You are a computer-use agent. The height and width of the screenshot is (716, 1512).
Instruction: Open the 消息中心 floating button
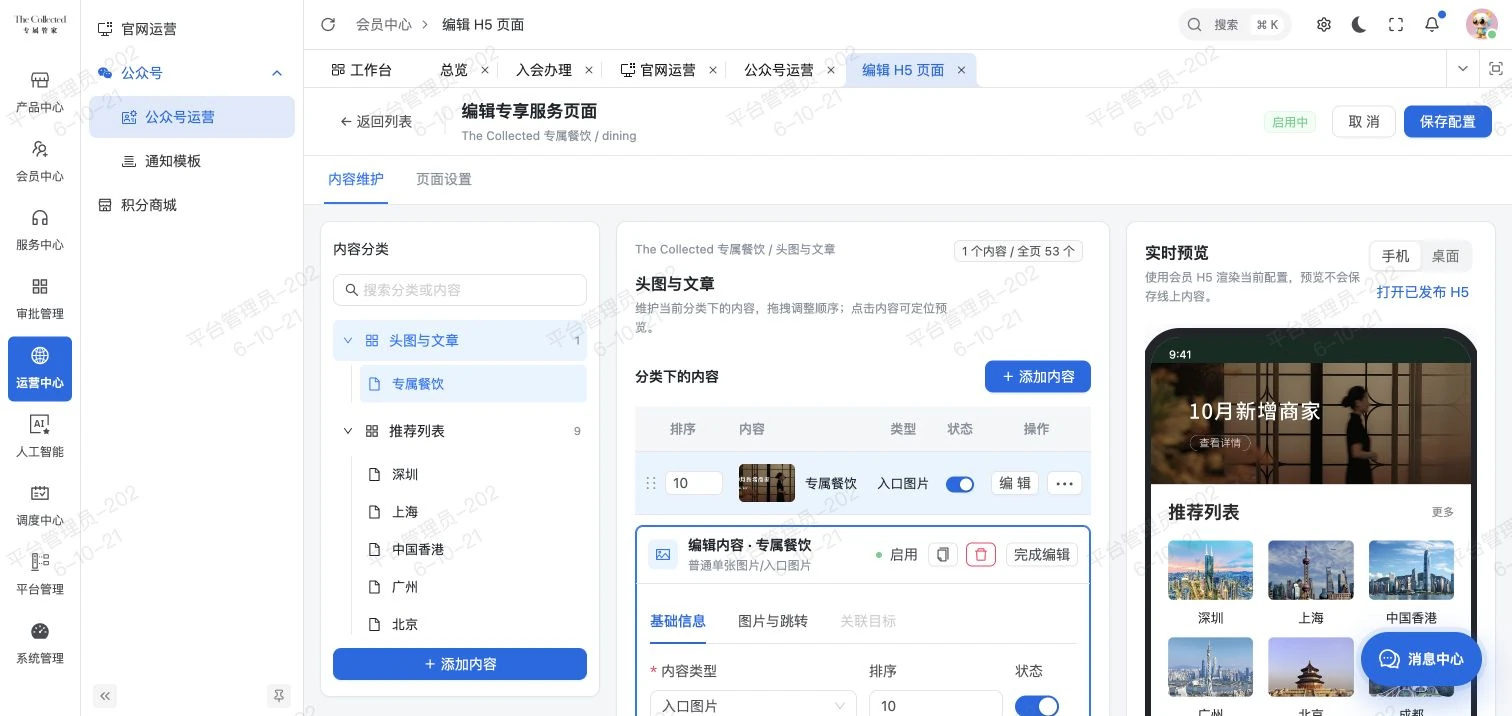1421,659
